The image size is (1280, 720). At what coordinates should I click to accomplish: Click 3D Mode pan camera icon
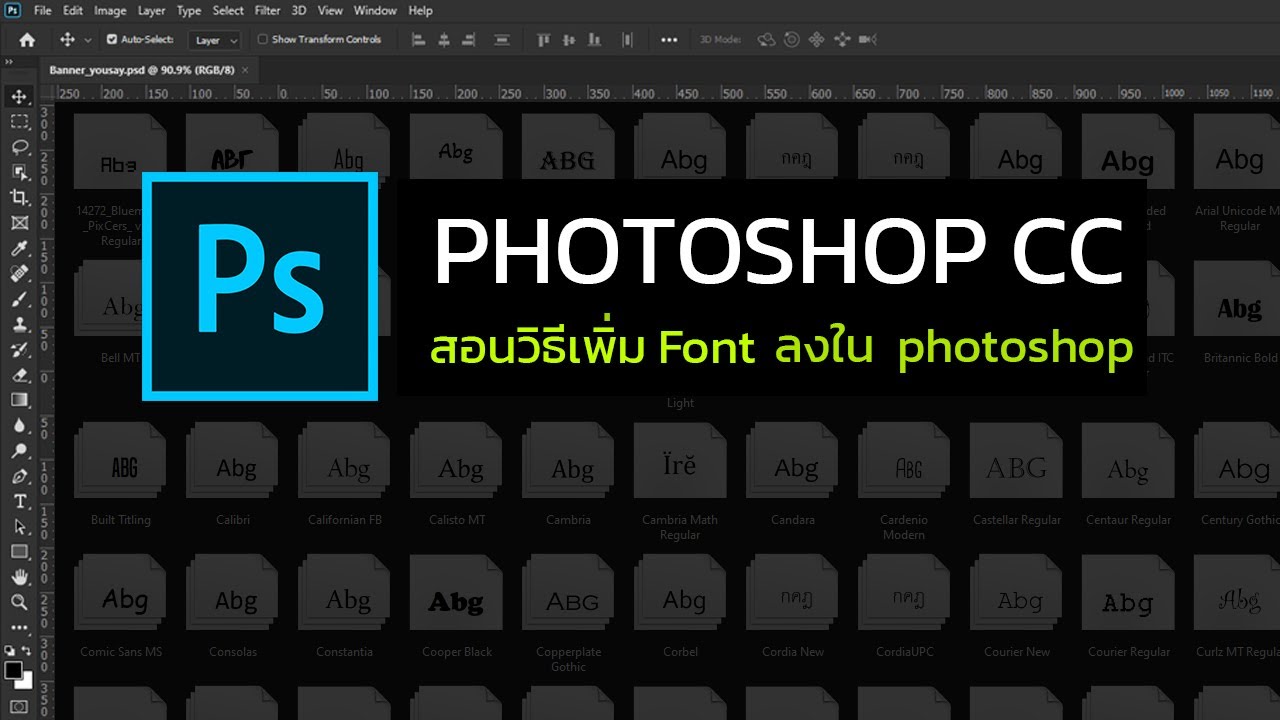816,40
